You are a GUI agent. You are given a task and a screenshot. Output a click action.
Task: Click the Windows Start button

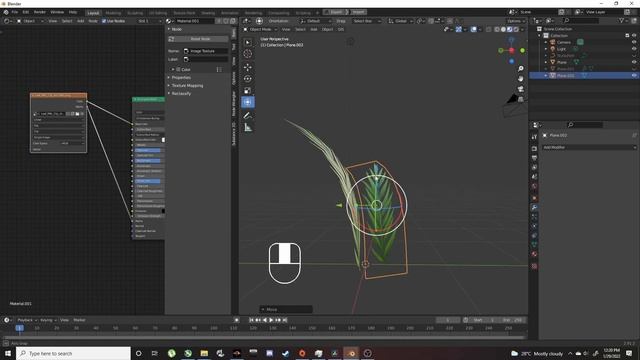coord(8,353)
